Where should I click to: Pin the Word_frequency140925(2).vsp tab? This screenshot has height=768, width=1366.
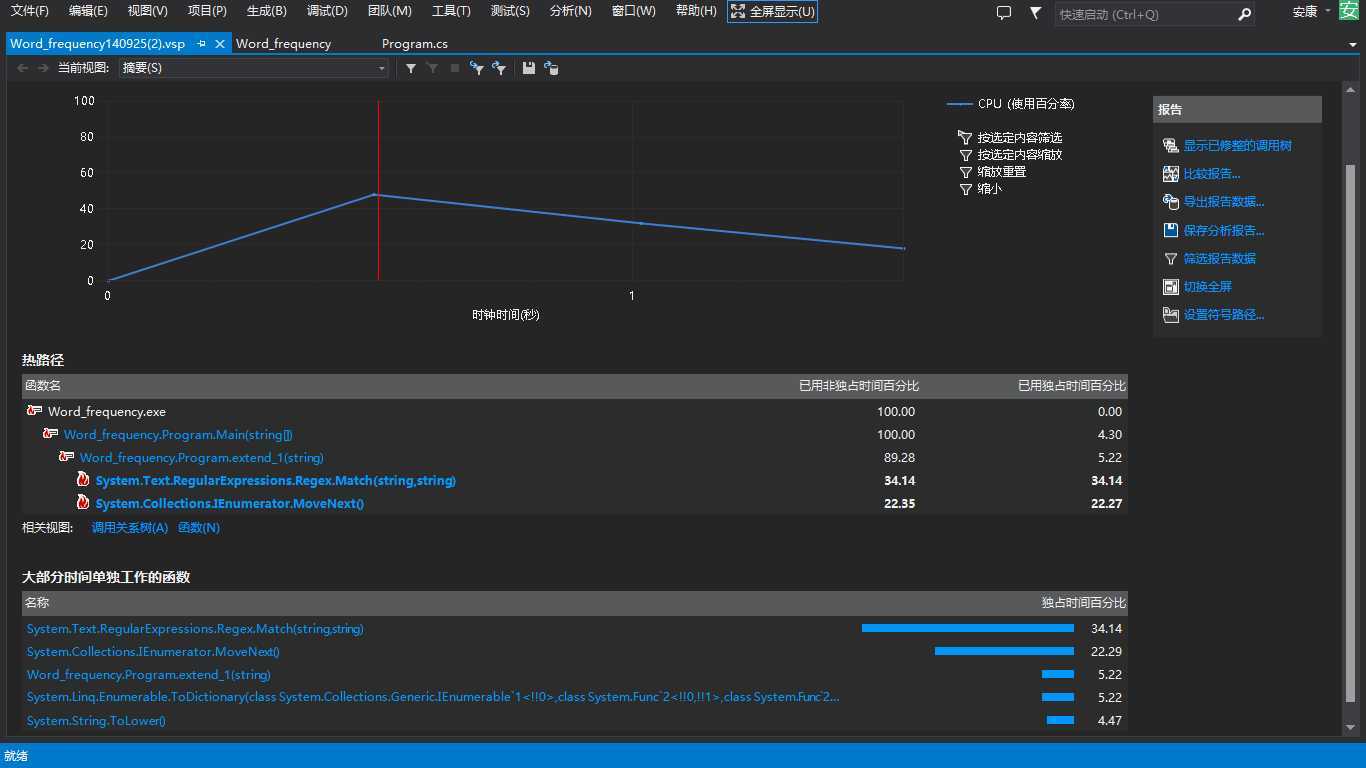click(x=201, y=44)
